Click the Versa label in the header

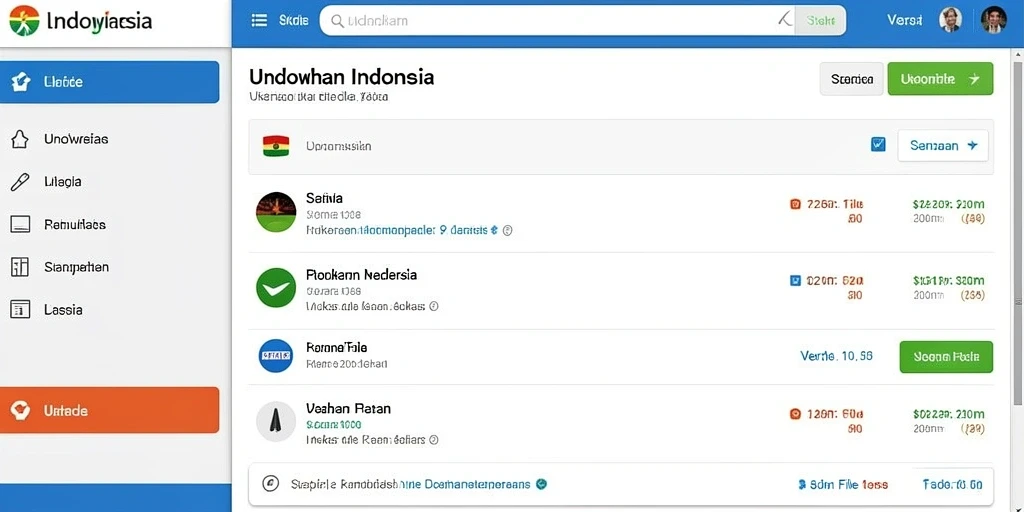pyautogui.click(x=904, y=20)
